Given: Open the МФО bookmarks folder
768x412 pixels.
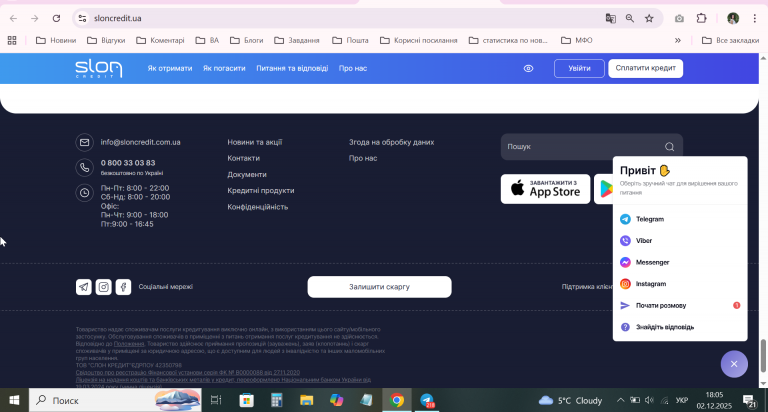Looking at the screenshot, I should (x=576, y=40).
